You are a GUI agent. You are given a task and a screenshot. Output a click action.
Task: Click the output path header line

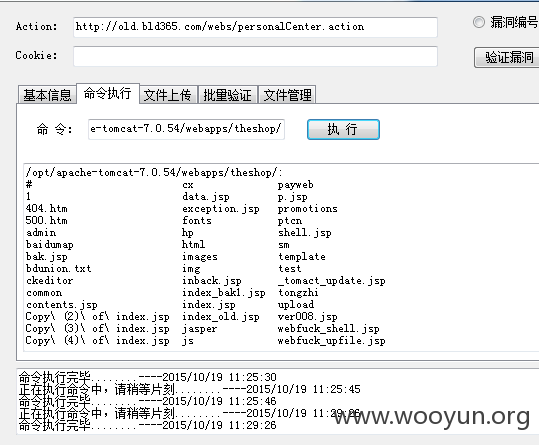point(154,173)
